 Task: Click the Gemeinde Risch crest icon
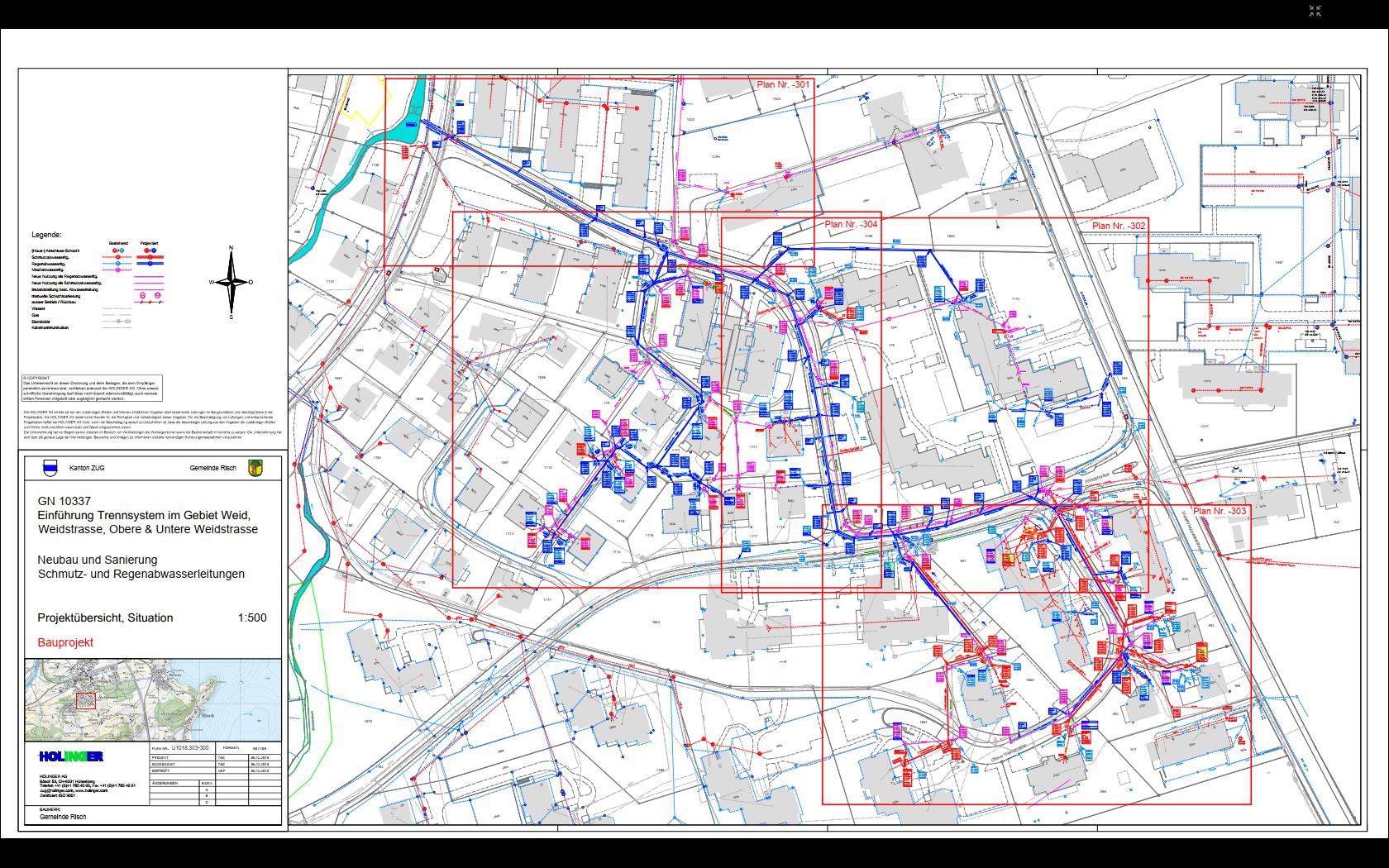click(x=255, y=468)
